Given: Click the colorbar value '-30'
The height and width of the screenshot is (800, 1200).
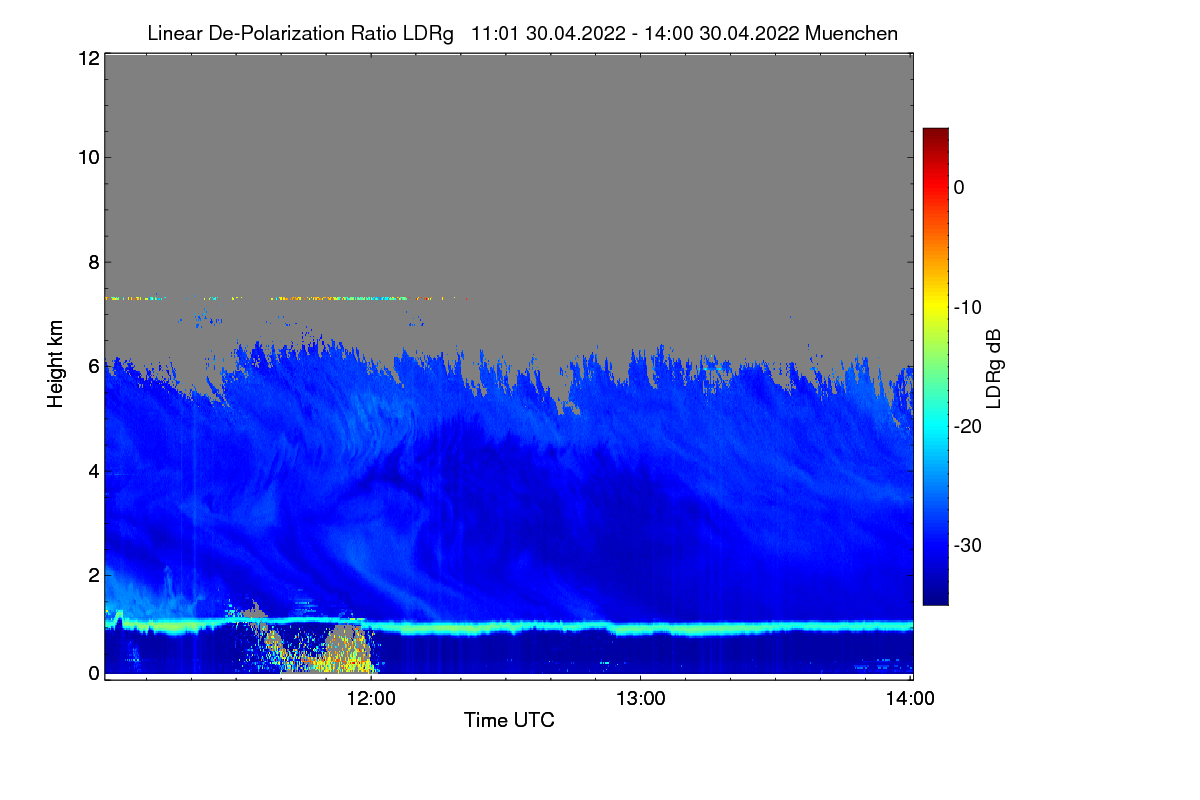Looking at the screenshot, I should pos(967,546).
